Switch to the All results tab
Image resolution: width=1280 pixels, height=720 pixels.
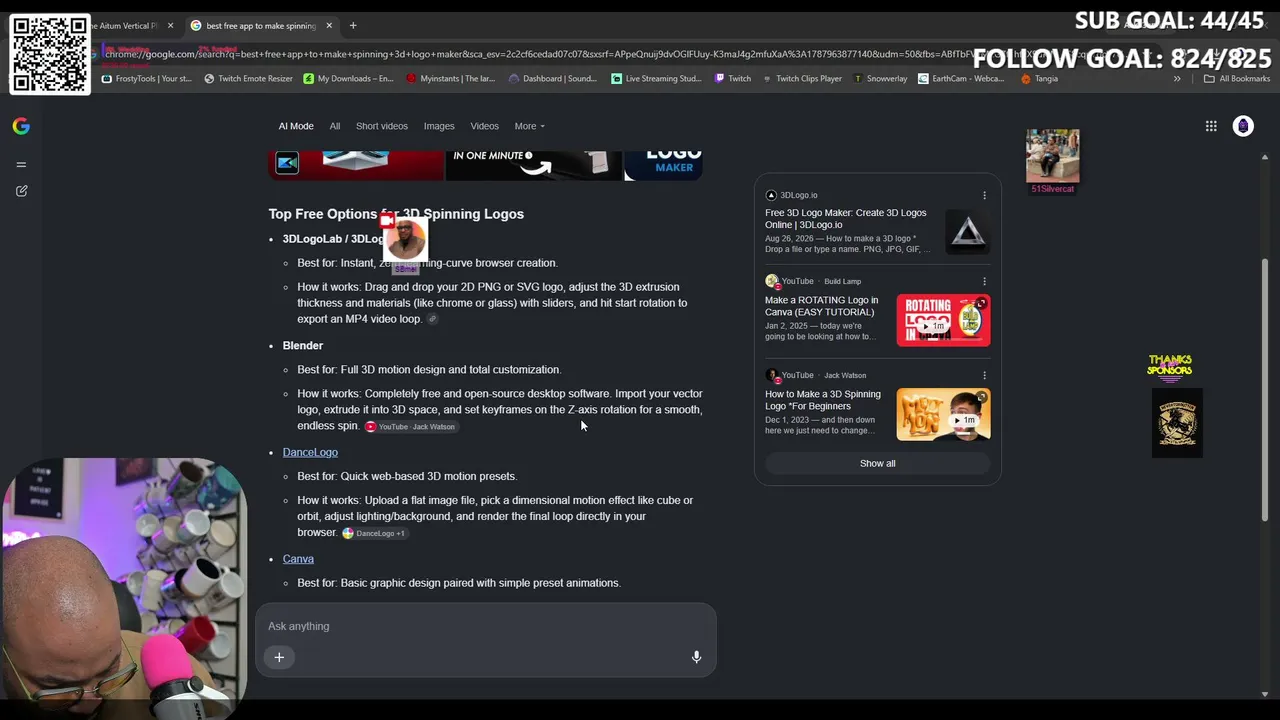[x=335, y=126]
